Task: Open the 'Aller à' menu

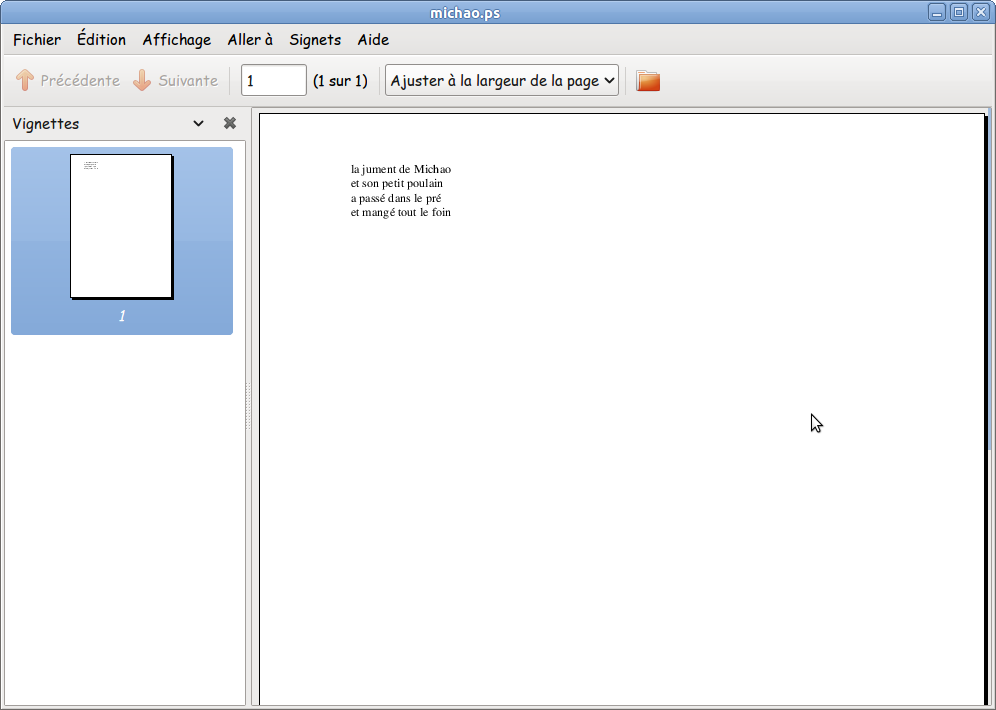Action: click(x=250, y=40)
